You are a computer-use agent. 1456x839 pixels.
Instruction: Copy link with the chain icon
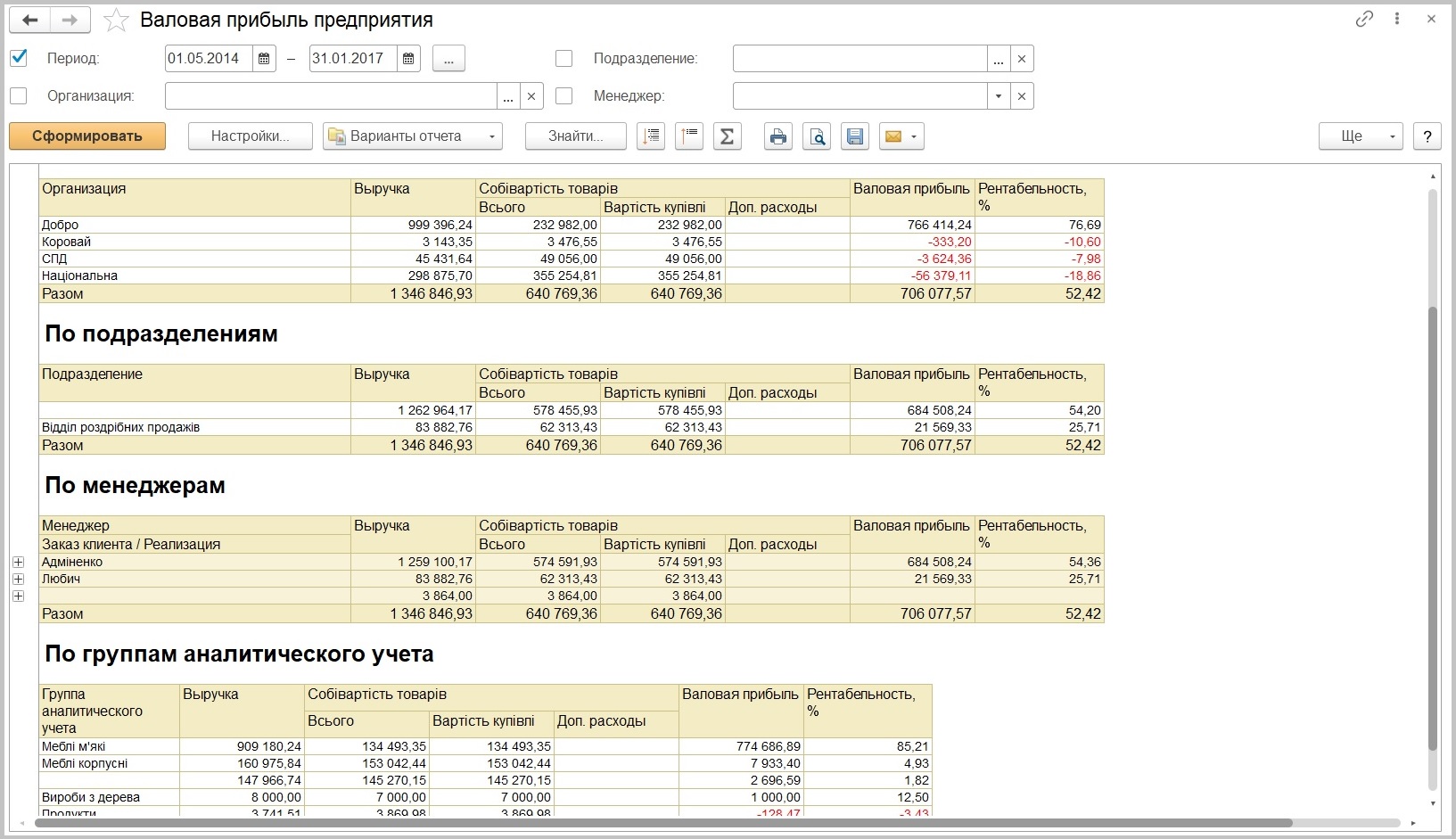pos(1364,19)
